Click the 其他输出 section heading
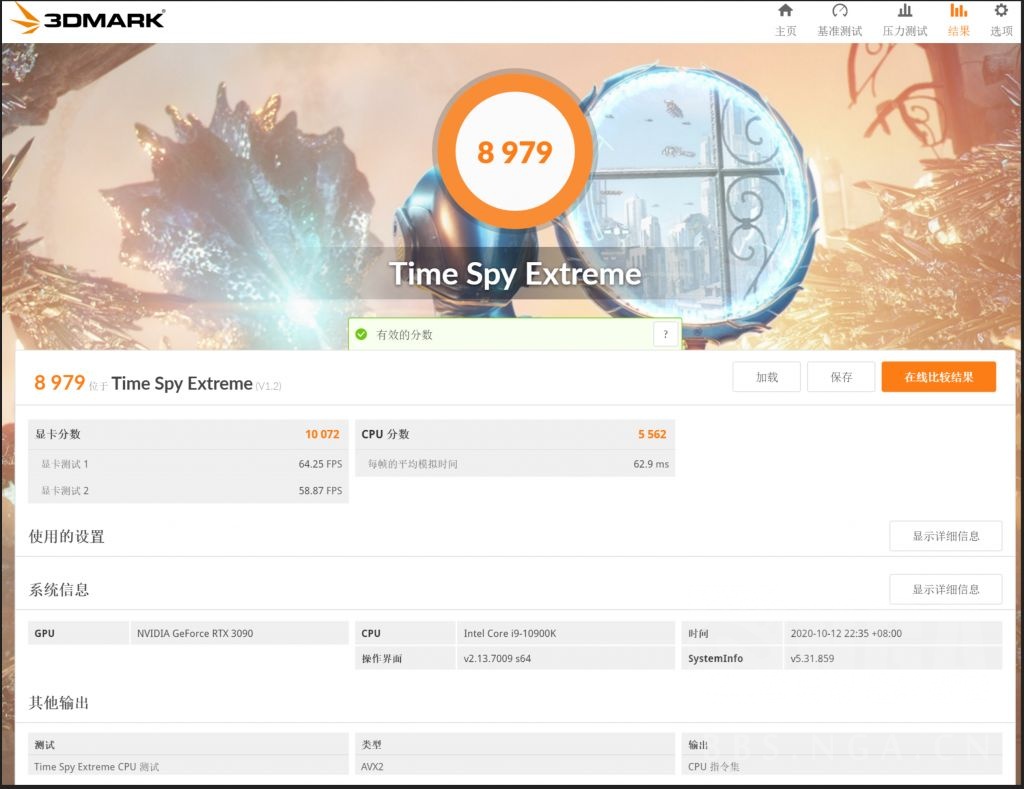 pyautogui.click(x=59, y=703)
